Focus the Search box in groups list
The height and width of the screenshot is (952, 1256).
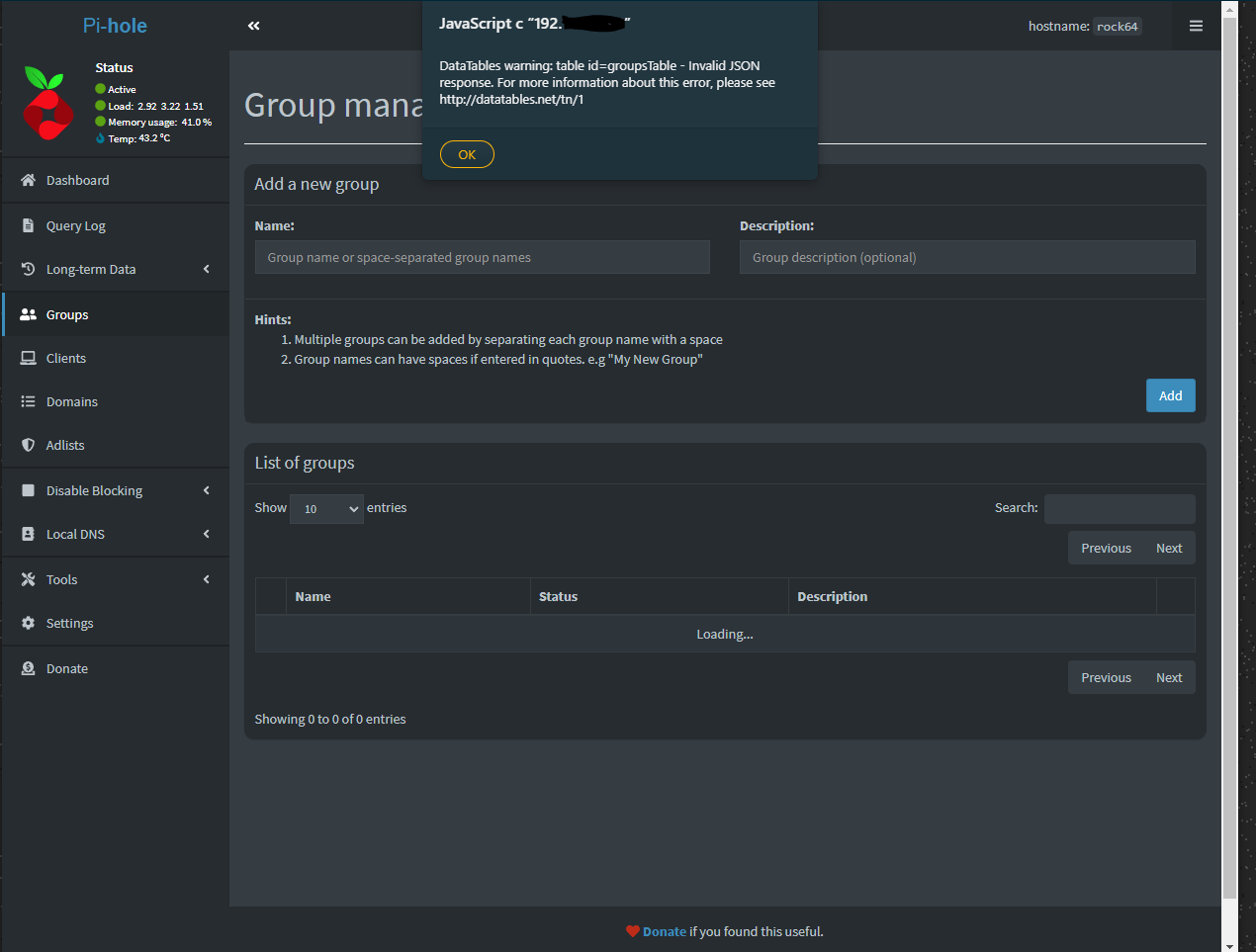point(1120,508)
